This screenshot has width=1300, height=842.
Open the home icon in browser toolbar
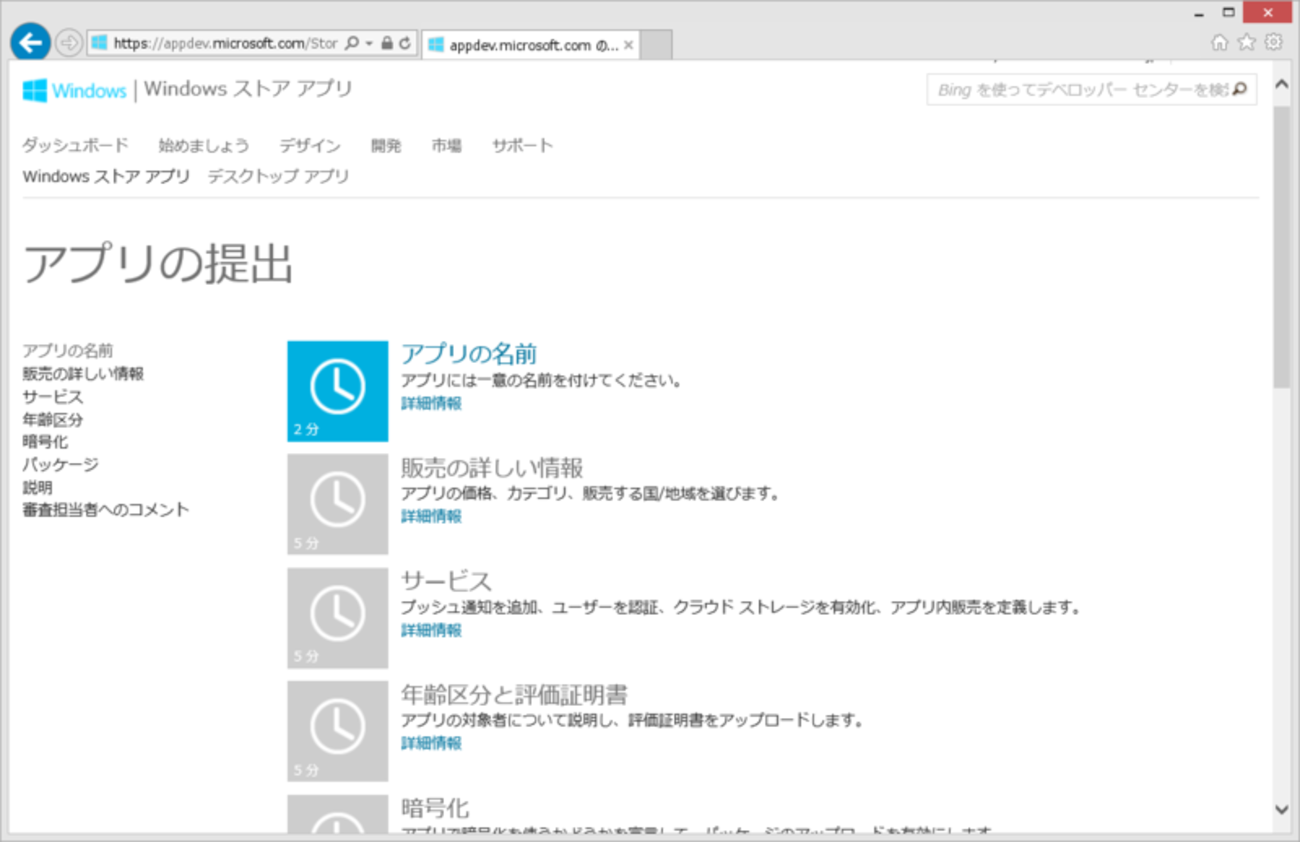point(1219,42)
